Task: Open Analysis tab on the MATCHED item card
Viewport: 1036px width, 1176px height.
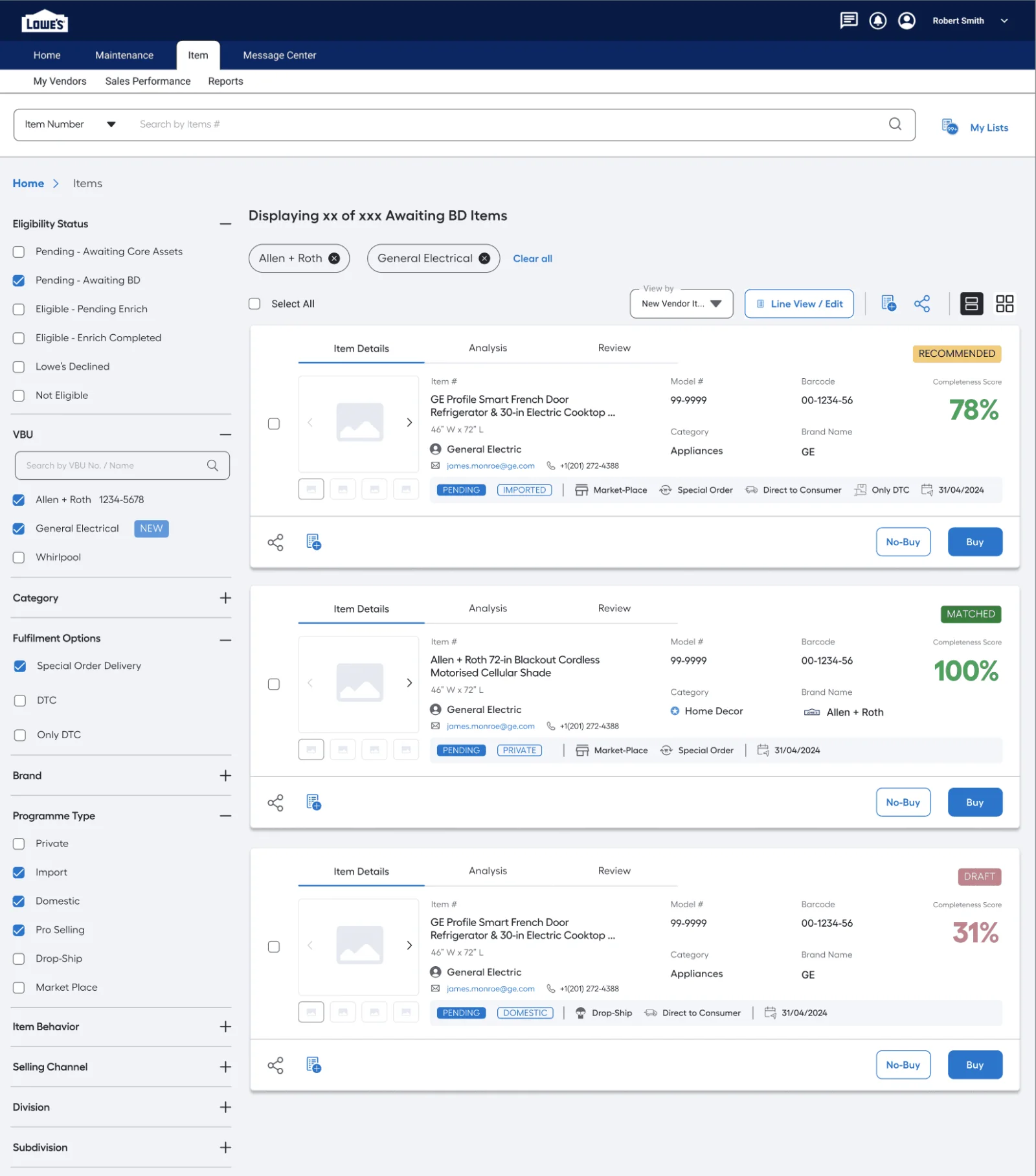Action: point(488,608)
